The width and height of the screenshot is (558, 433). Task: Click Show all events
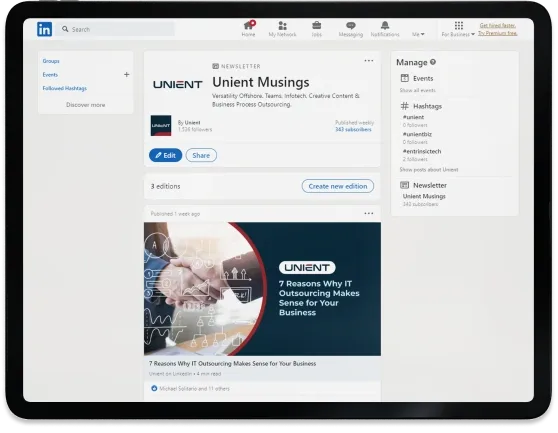(417, 90)
